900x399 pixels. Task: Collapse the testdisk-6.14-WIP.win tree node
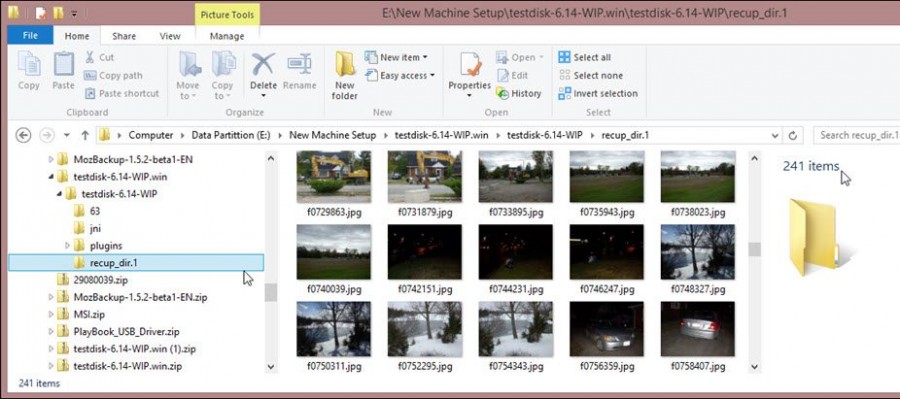(51, 177)
